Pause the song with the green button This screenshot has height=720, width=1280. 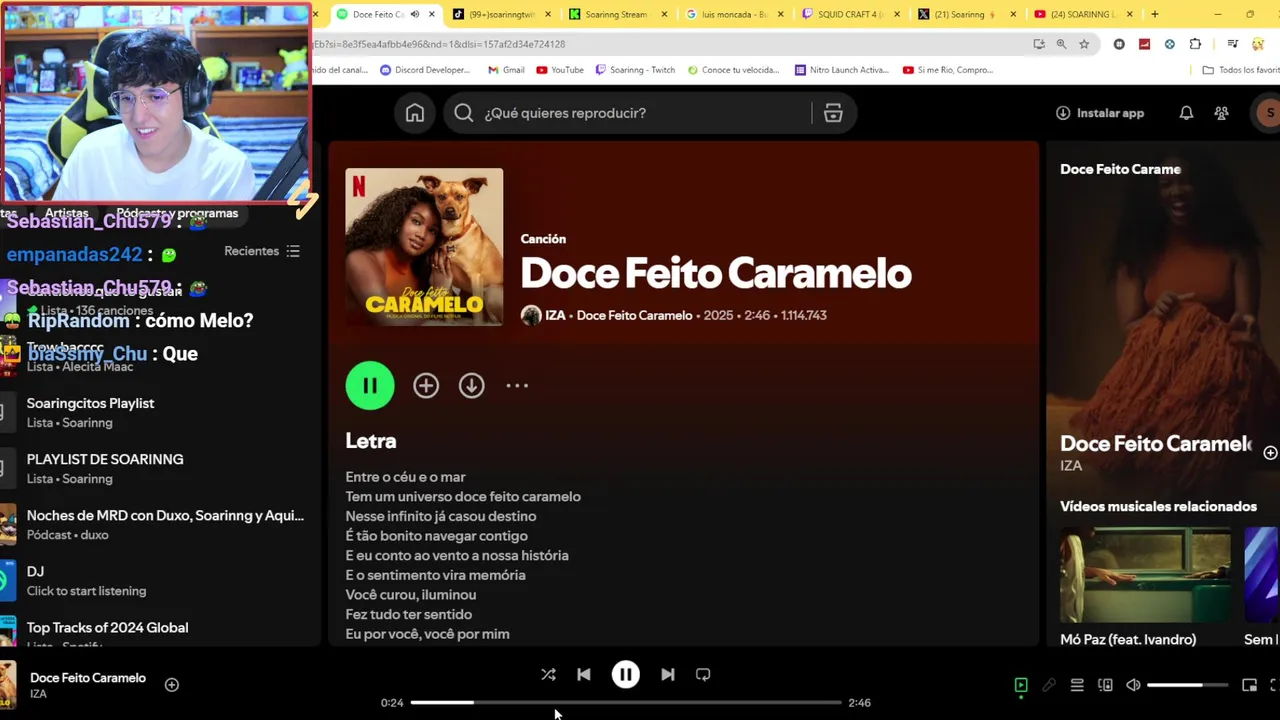tap(370, 385)
